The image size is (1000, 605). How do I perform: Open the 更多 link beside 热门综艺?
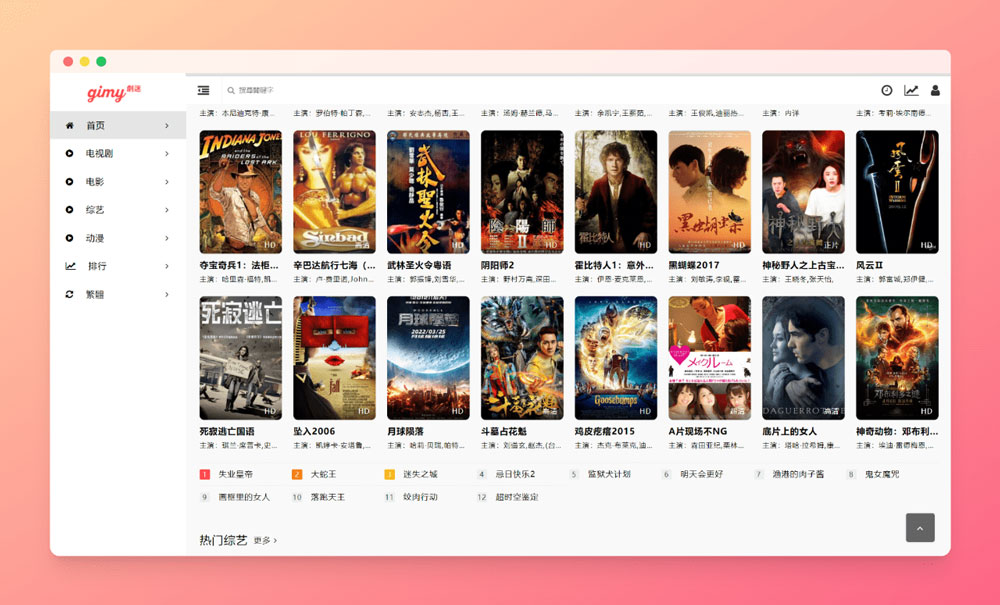coord(265,540)
